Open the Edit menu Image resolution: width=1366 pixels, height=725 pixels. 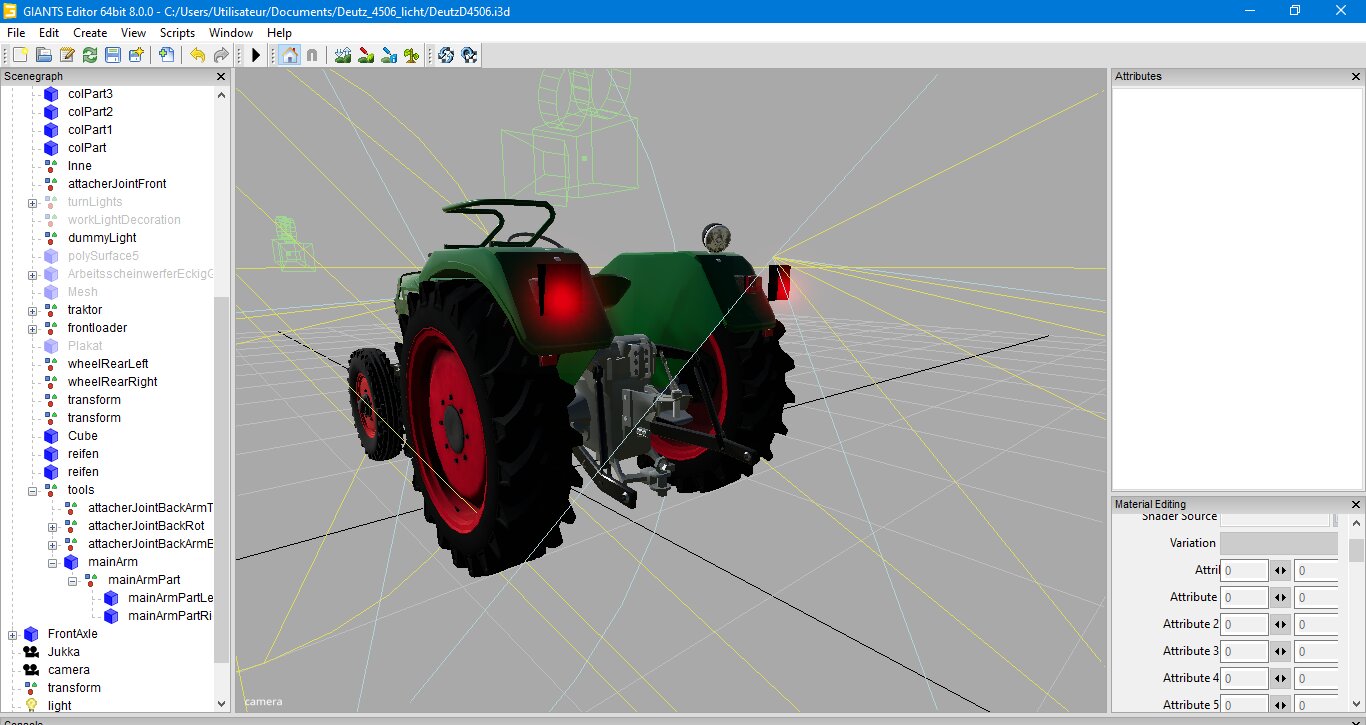click(x=49, y=33)
